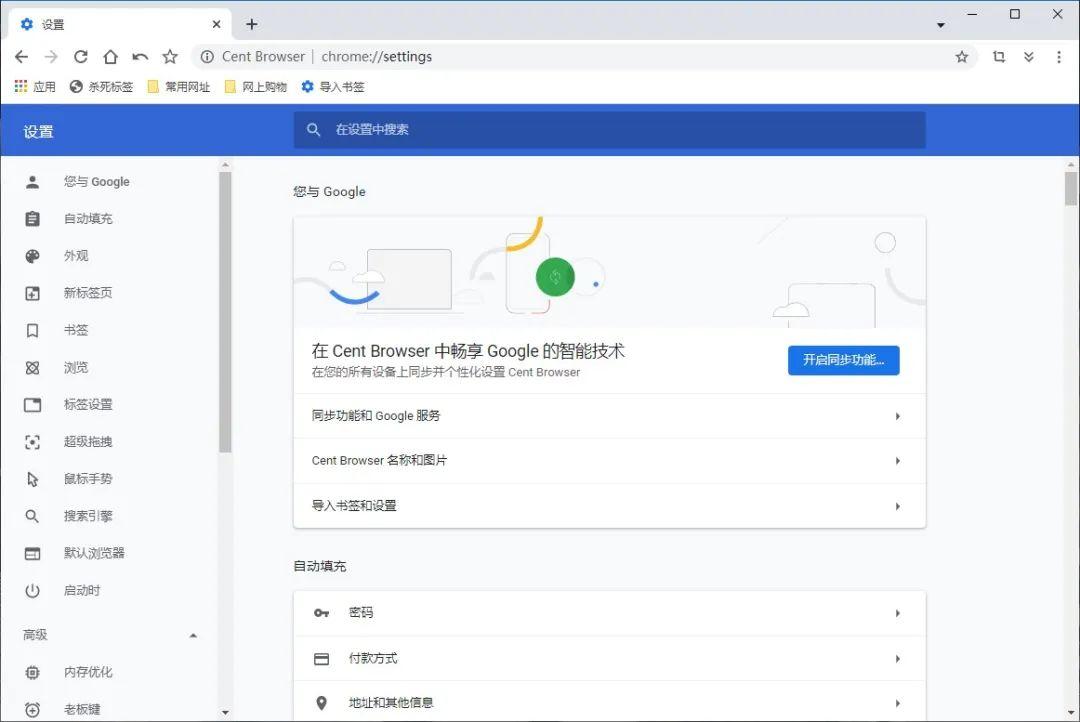Click the 导入书签 bookmark
The width and height of the screenshot is (1080, 722).
tap(333, 86)
